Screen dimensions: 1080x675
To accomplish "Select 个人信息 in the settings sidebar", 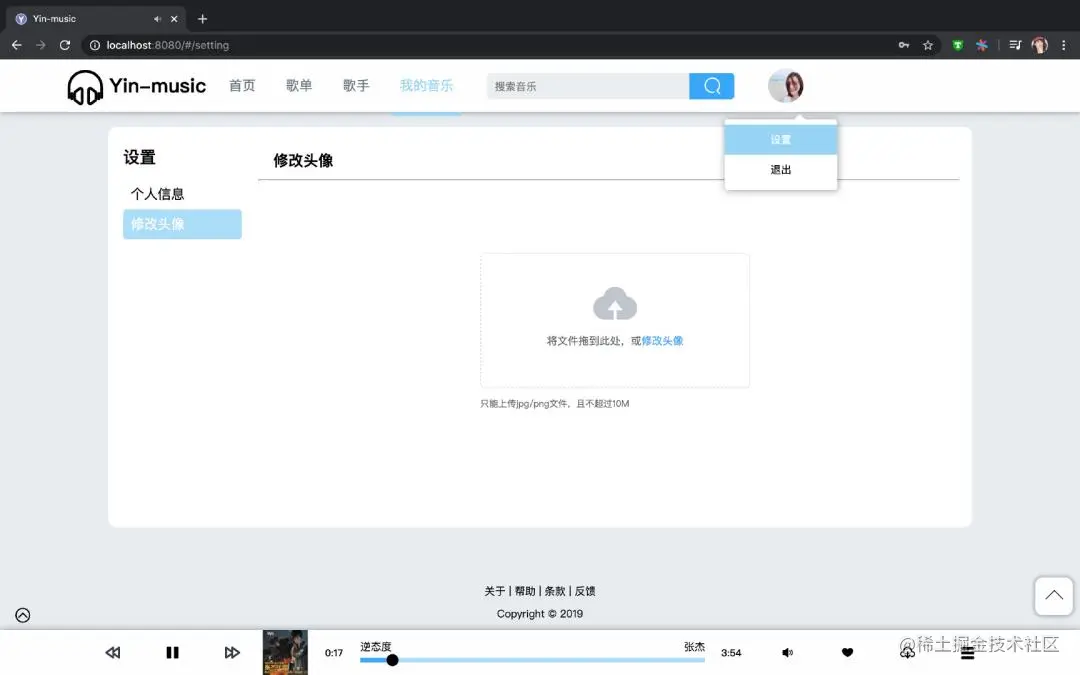I will click(183, 194).
